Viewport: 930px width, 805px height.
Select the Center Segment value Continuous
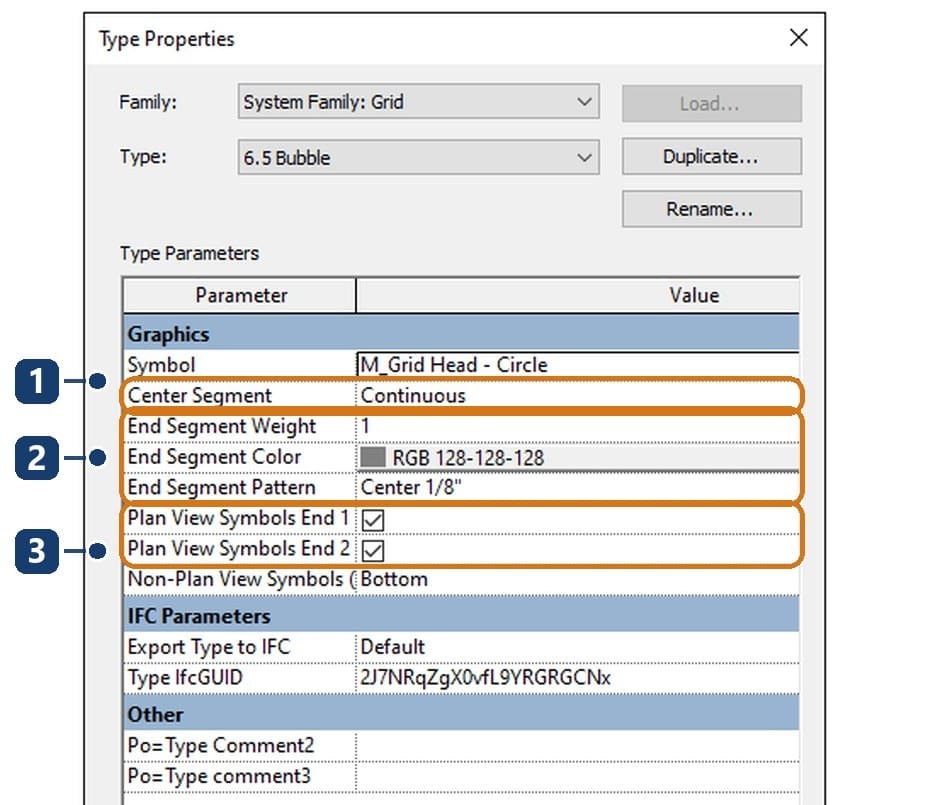pos(578,396)
